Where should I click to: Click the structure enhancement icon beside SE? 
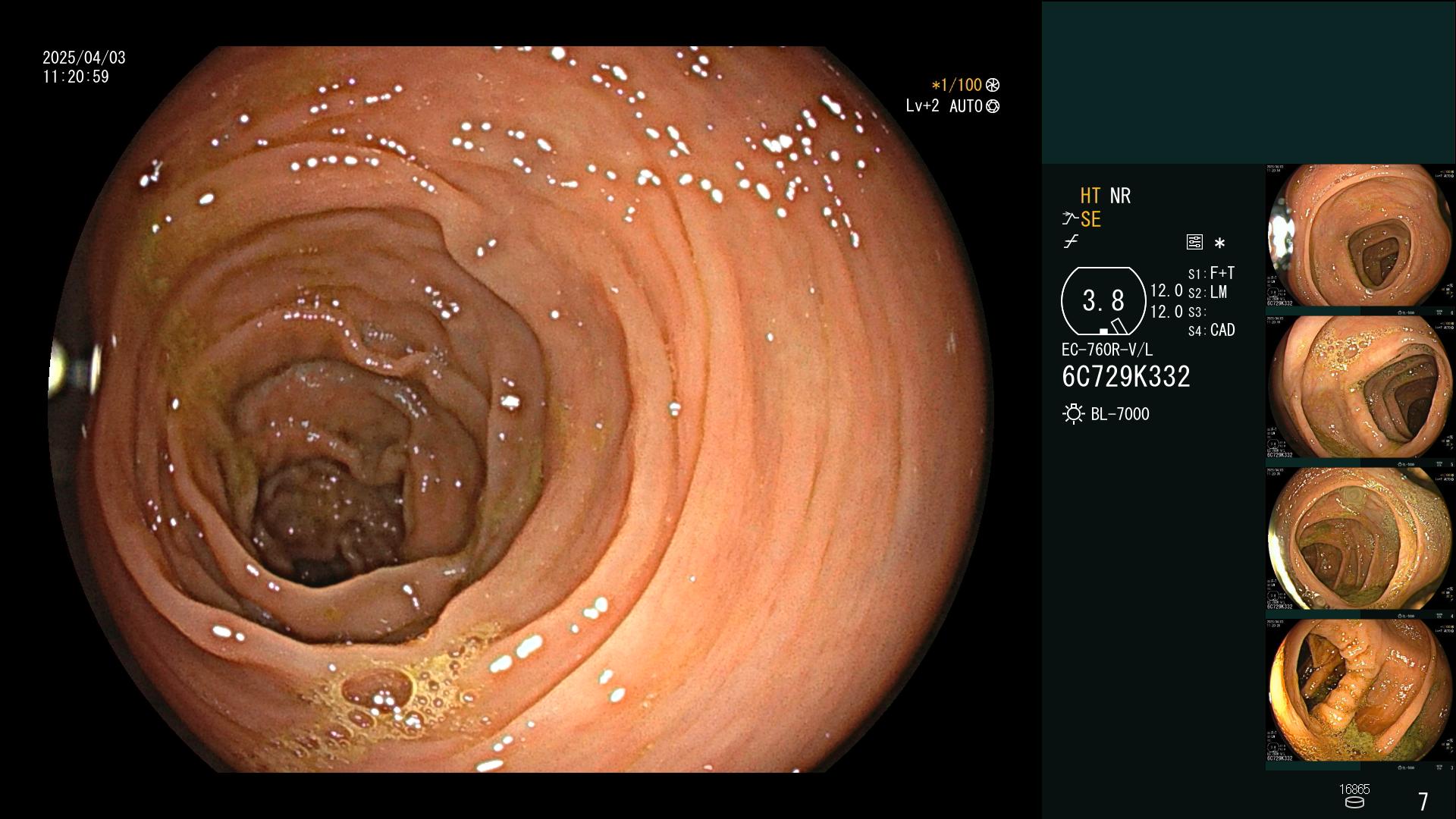1070,219
